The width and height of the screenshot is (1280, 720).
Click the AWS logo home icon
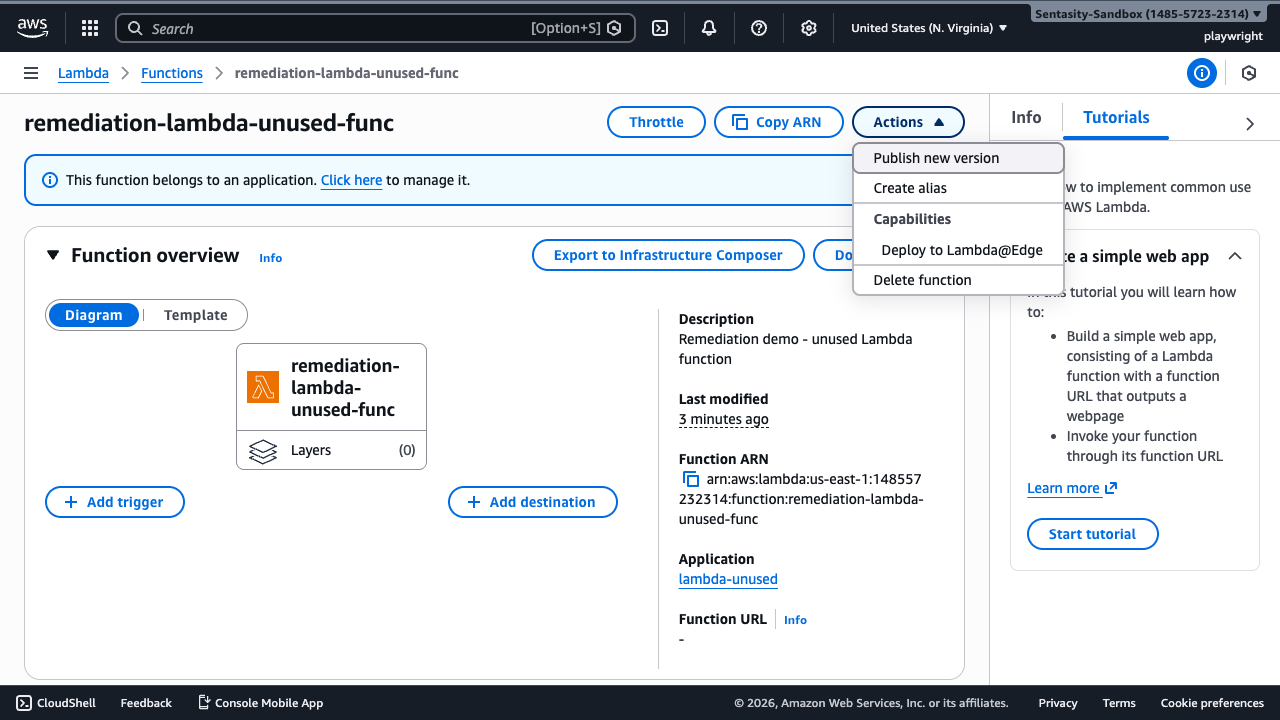(x=32, y=28)
